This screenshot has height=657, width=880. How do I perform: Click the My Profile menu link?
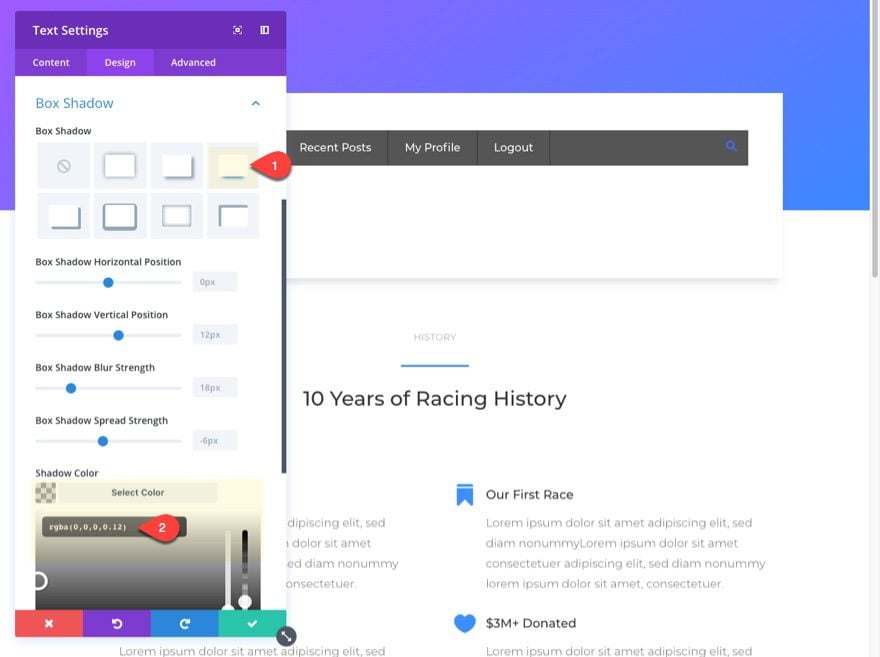pos(432,148)
